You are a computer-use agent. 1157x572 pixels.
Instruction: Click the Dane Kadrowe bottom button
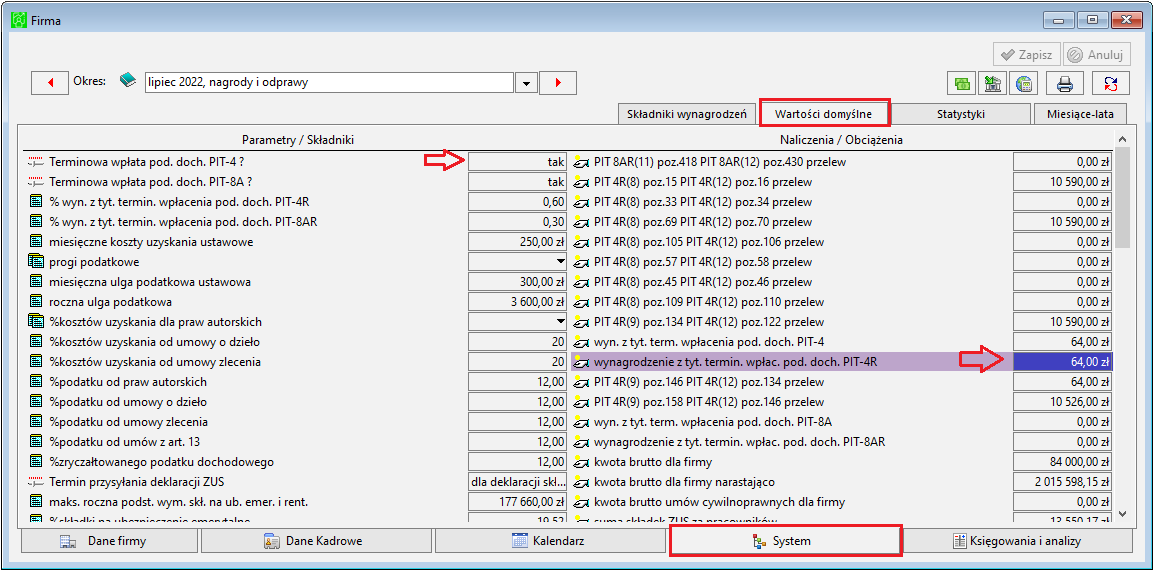coord(317,541)
